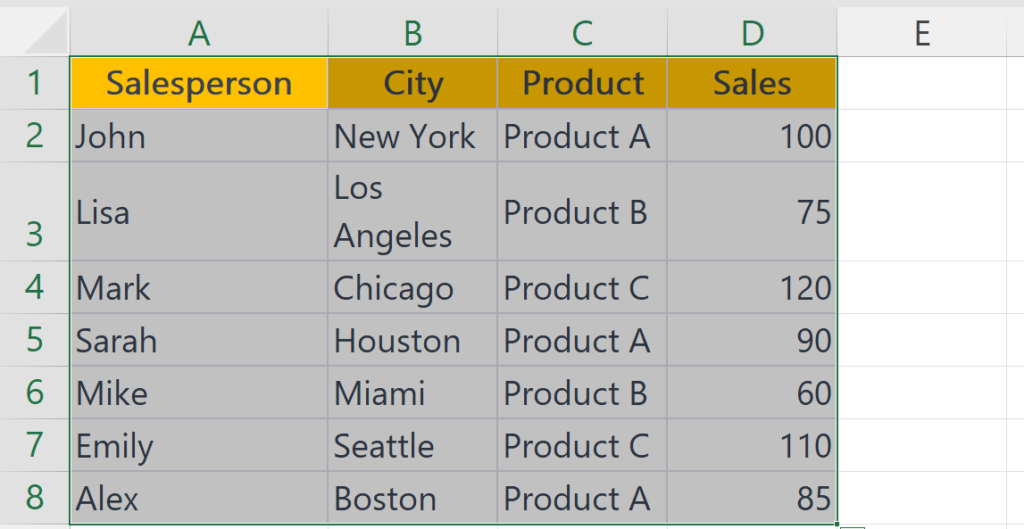Select row 8 header
1024x529 pixels.
point(34,498)
